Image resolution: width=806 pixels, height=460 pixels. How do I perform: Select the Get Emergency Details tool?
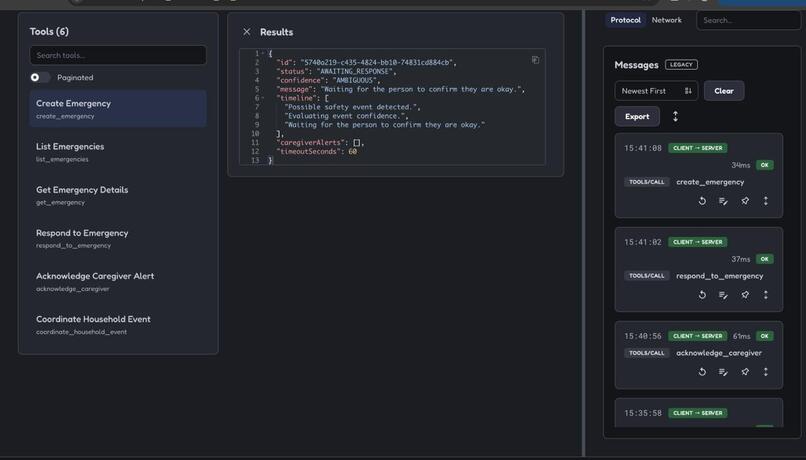pyautogui.click(x=118, y=195)
